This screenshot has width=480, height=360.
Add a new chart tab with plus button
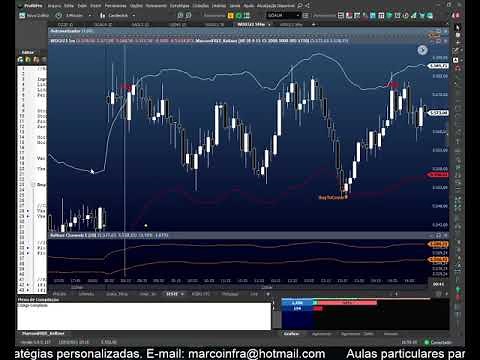coord(313,25)
